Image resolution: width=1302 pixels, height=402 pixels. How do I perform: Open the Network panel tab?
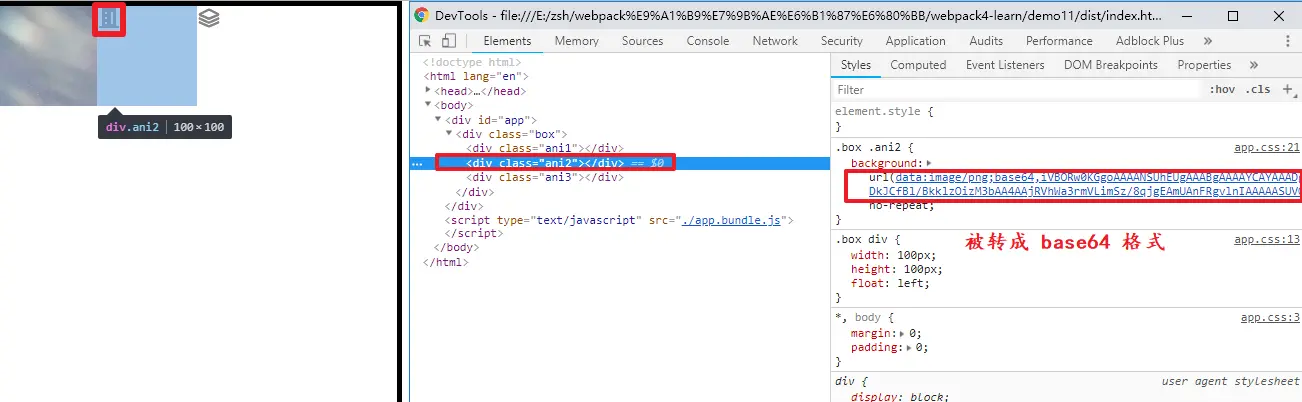click(775, 41)
